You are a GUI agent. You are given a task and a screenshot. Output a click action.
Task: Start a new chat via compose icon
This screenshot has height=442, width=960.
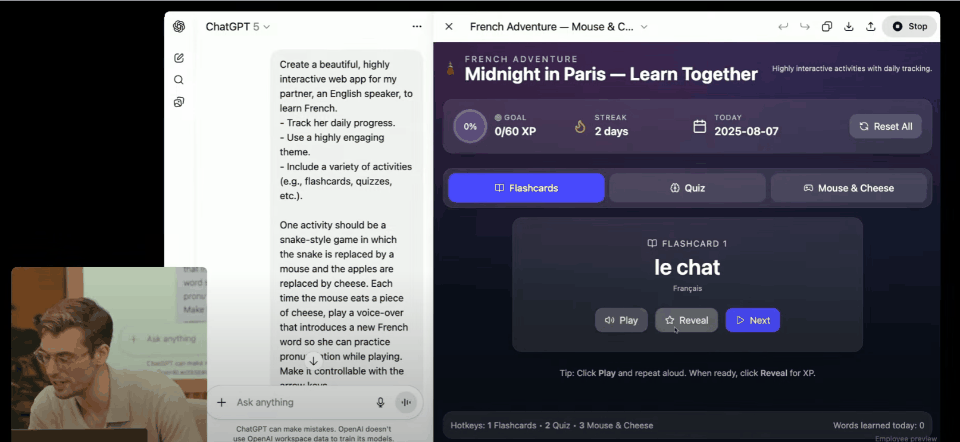point(179,58)
